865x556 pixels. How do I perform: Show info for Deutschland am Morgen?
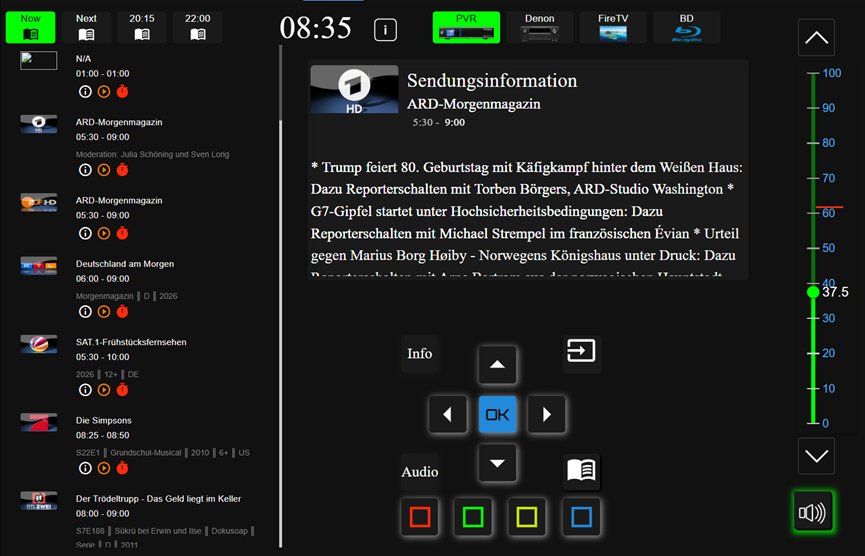tap(85, 312)
